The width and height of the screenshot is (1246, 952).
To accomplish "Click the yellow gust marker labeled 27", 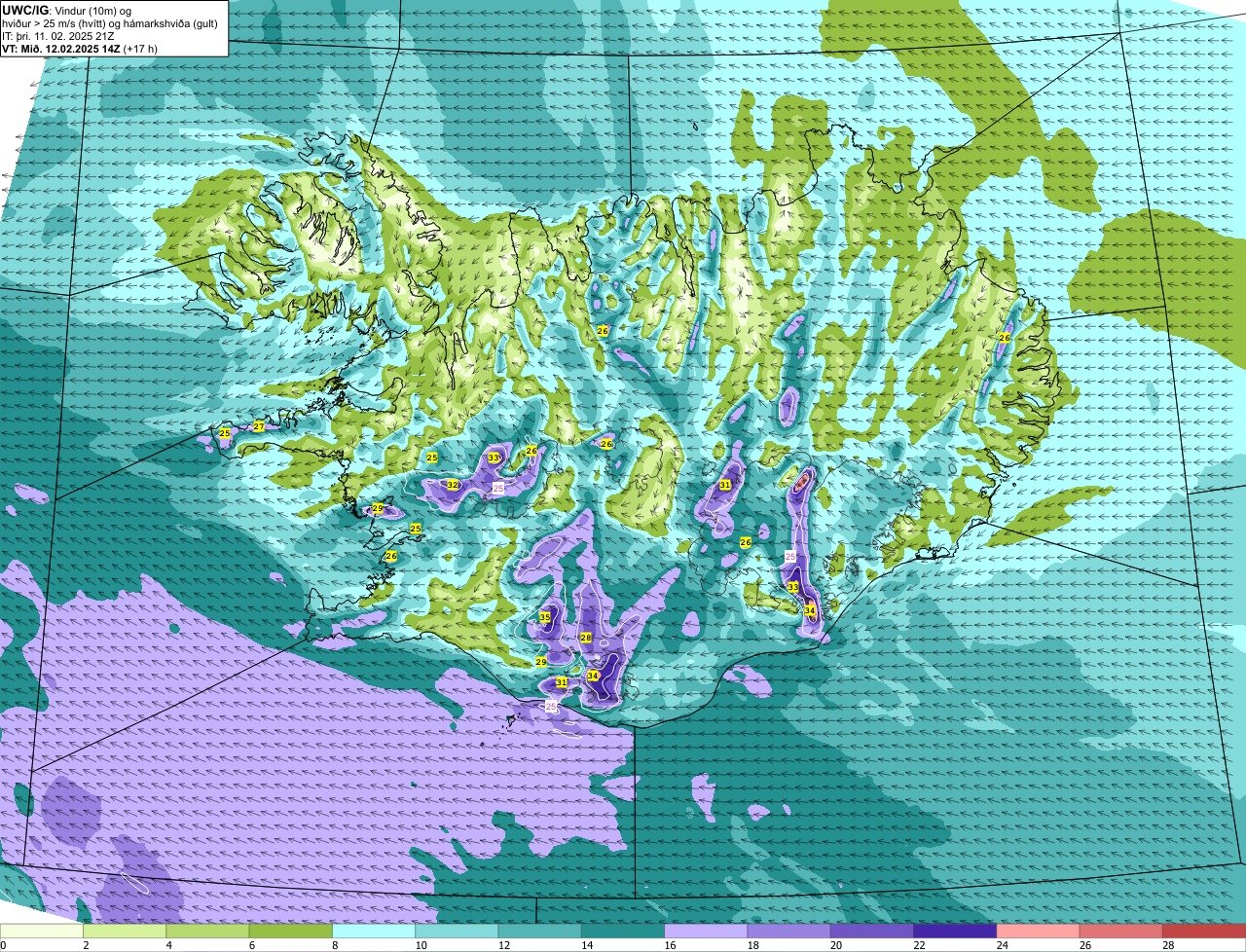I will point(259,426).
